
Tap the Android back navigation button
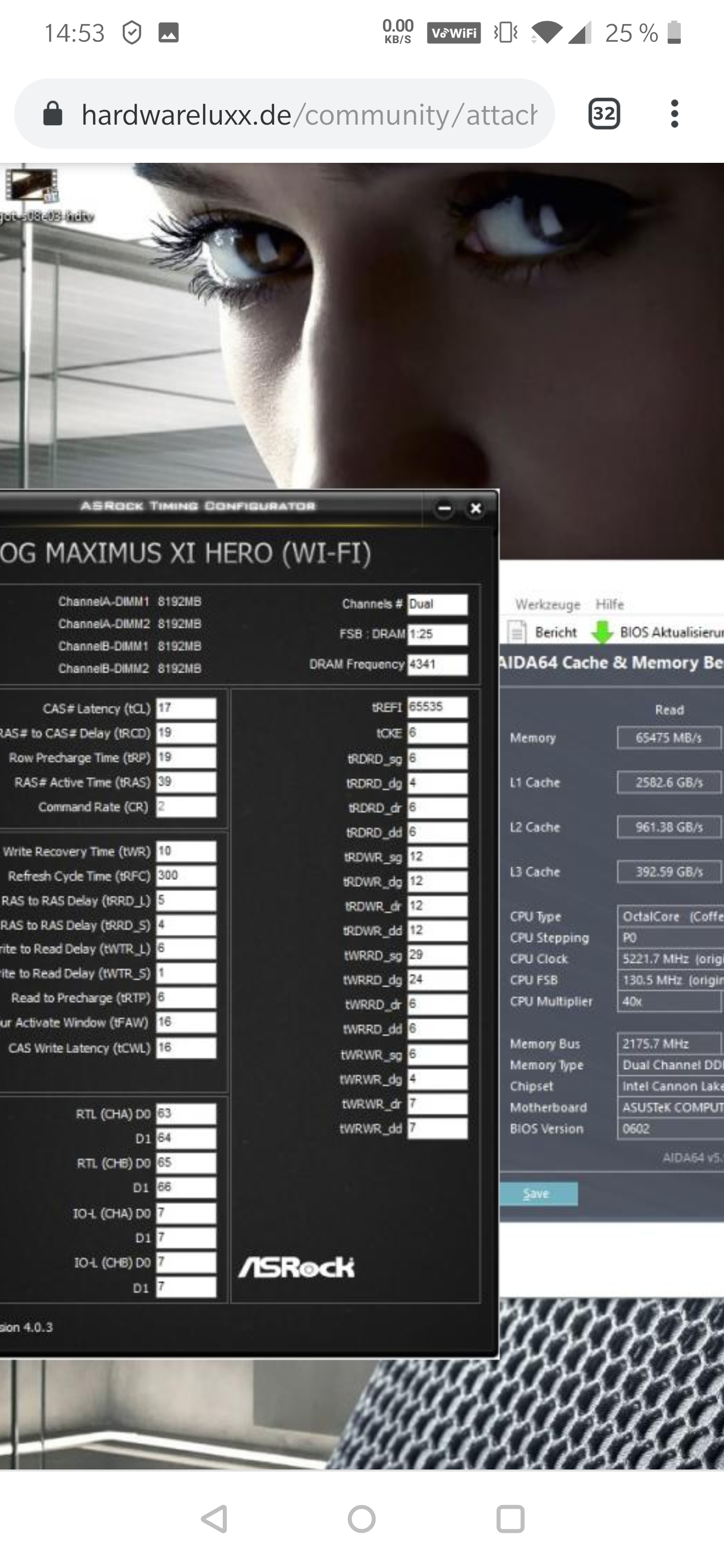[x=214, y=1519]
